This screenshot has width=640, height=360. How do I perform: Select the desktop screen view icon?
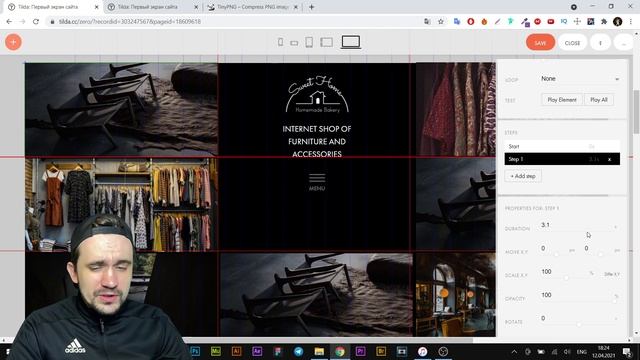coord(351,42)
